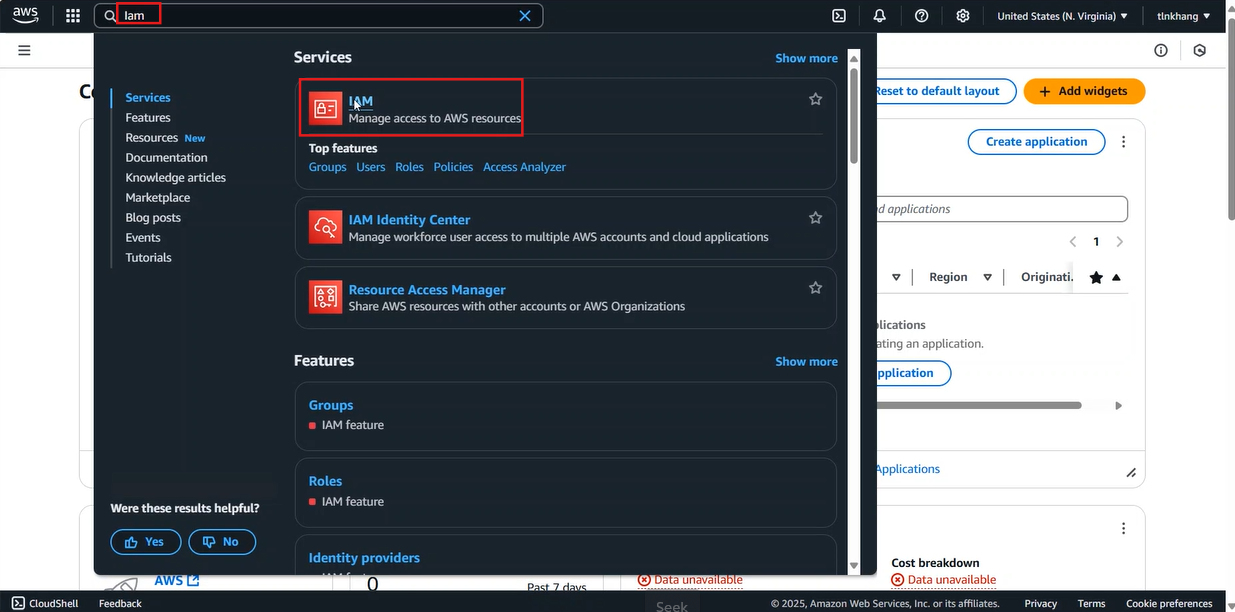Open the info panel icon
Viewport: 1235px width, 612px height.
point(1161,50)
